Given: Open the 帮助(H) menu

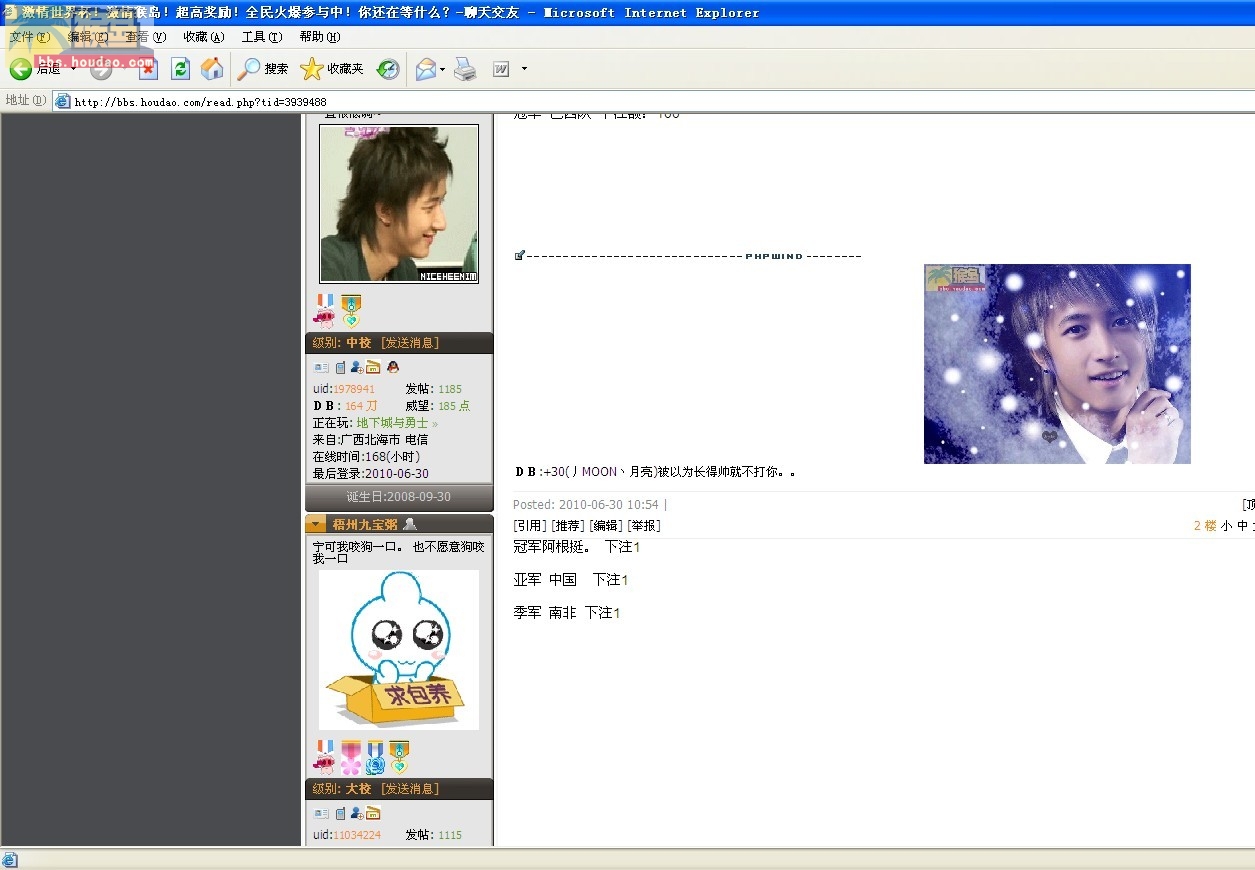Looking at the screenshot, I should click(x=319, y=37).
